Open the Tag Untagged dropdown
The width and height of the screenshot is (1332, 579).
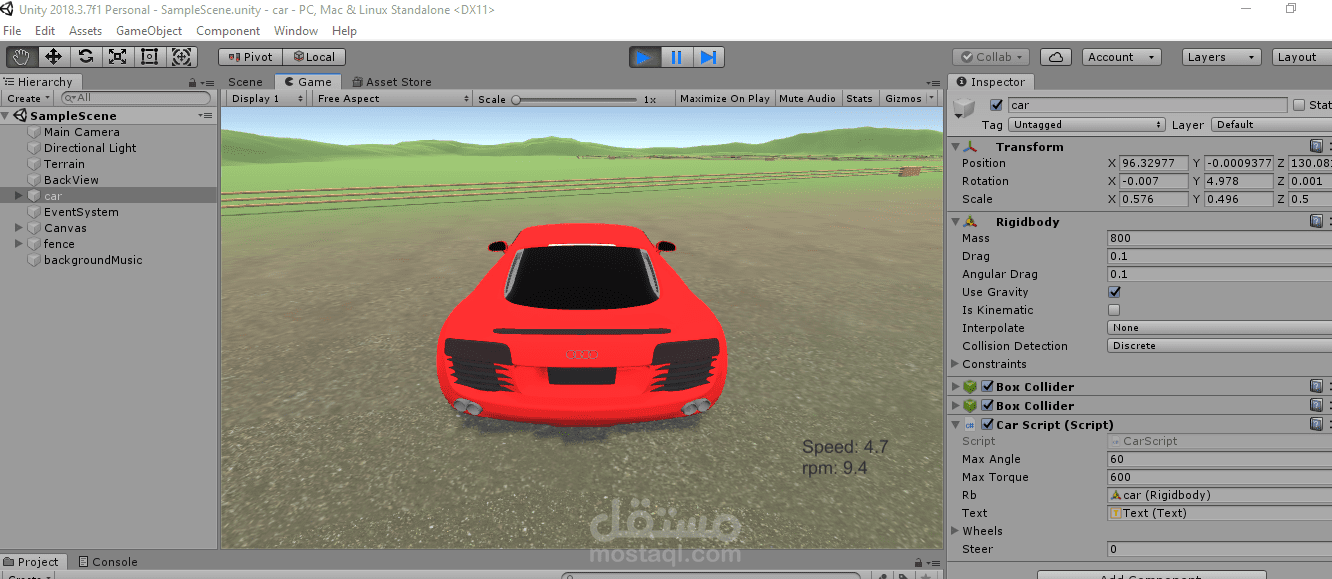click(x=1087, y=125)
